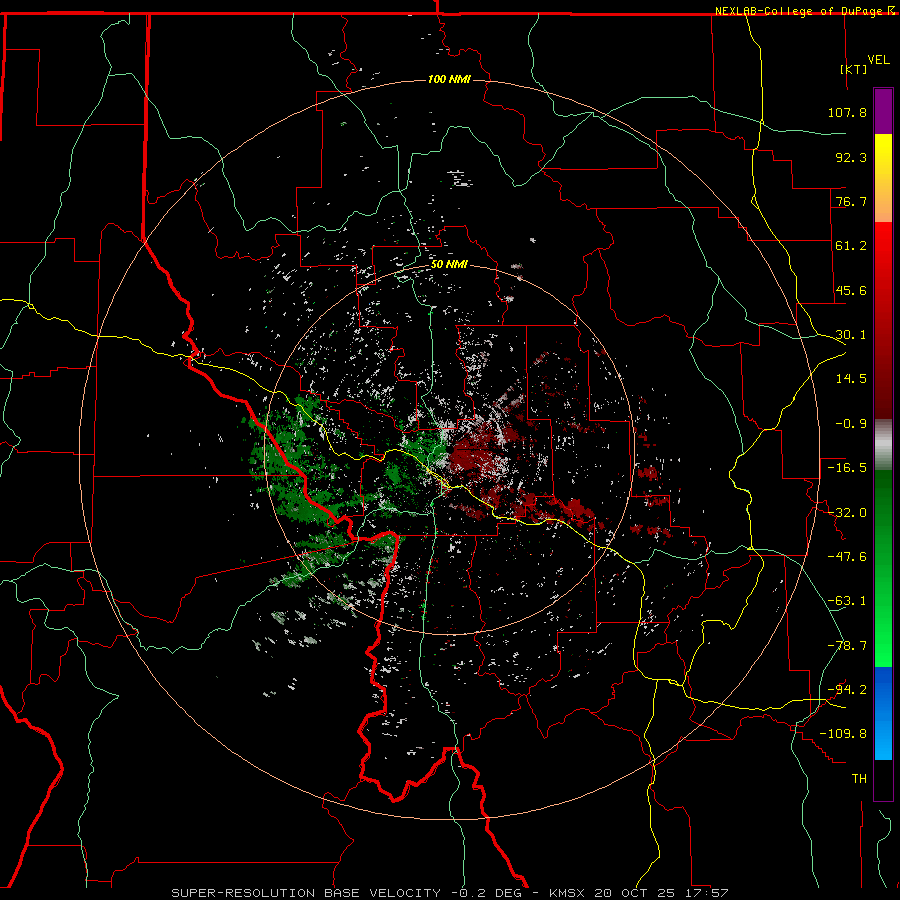Click the green segment of velocity color bar

[x=883, y=568]
